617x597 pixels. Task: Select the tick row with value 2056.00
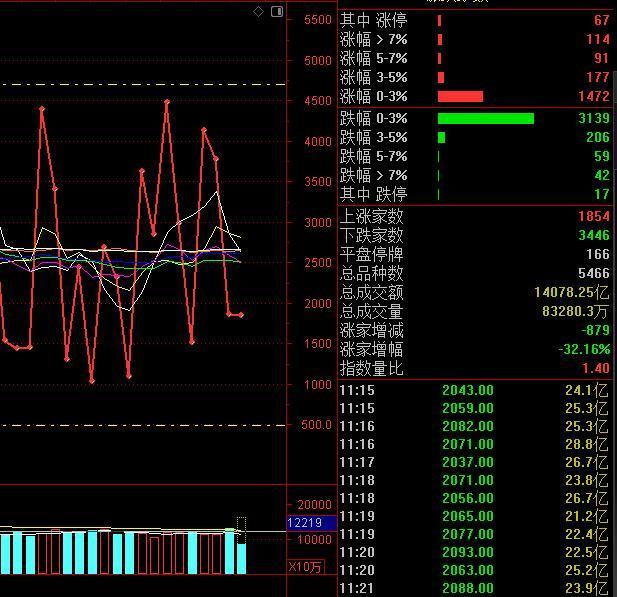click(474, 498)
